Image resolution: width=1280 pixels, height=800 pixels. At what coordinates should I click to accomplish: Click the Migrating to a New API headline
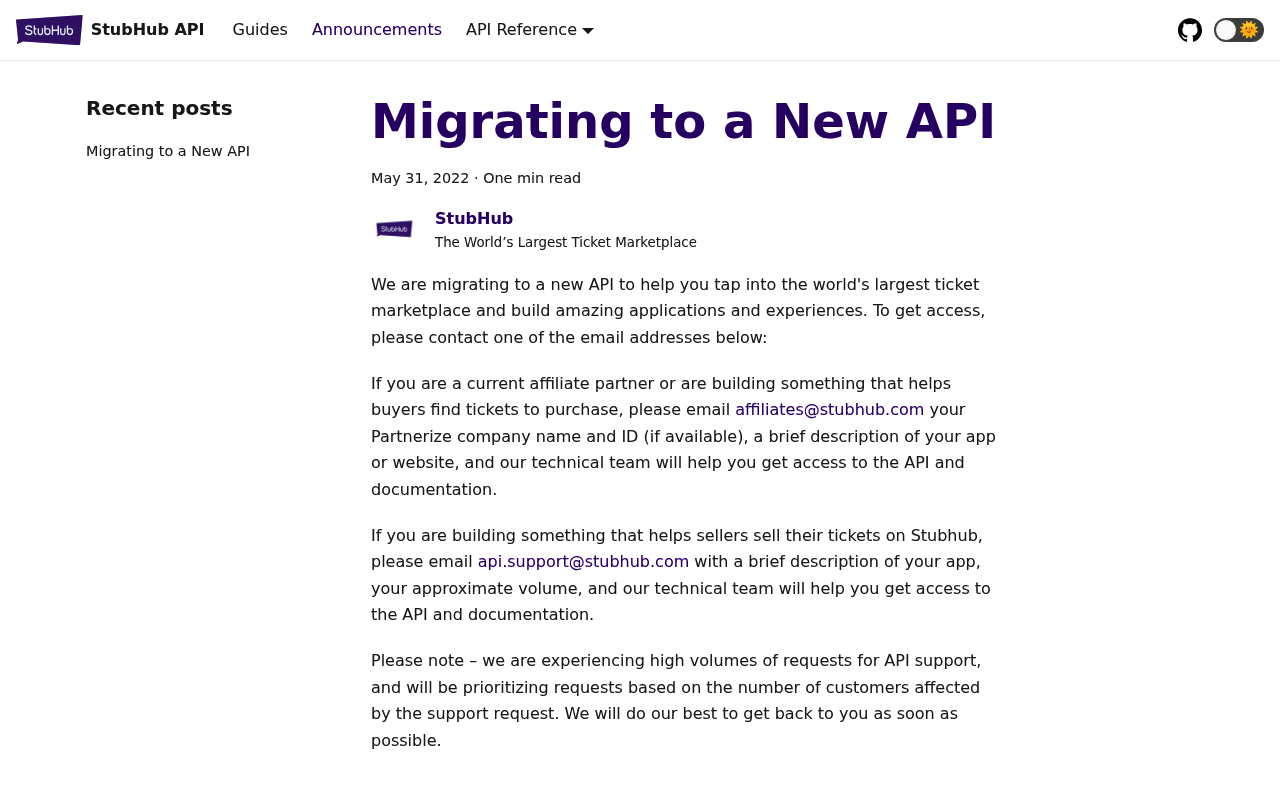tap(683, 121)
